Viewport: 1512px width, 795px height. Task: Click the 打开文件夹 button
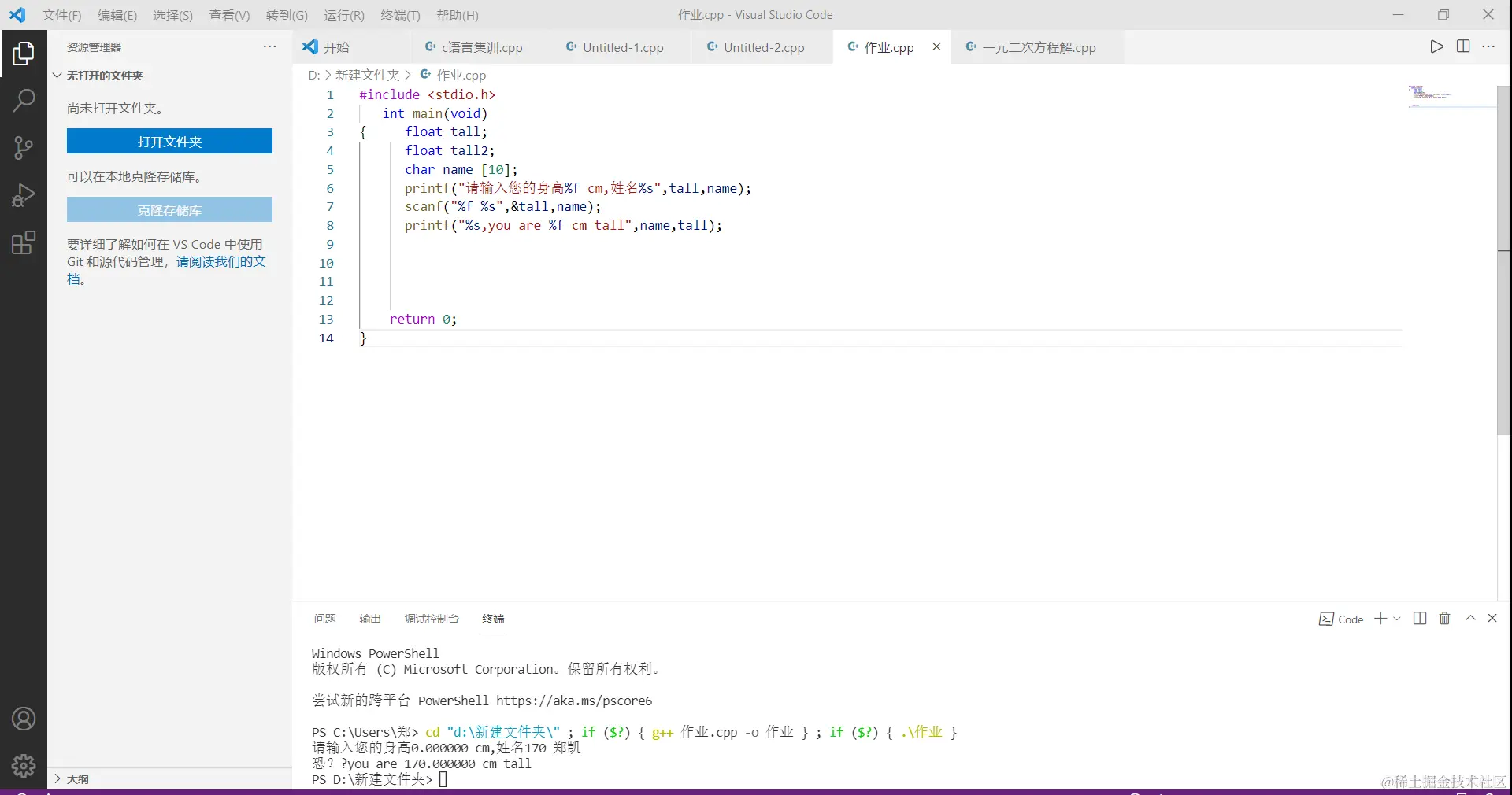click(x=169, y=142)
